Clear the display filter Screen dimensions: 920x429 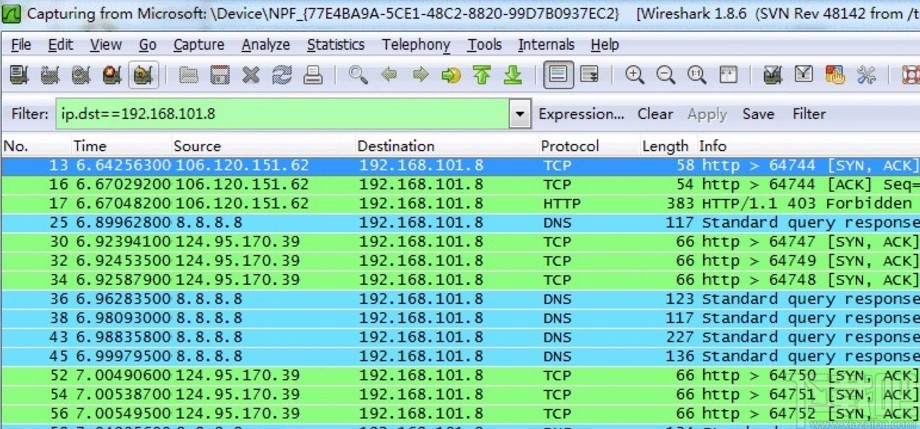click(655, 114)
